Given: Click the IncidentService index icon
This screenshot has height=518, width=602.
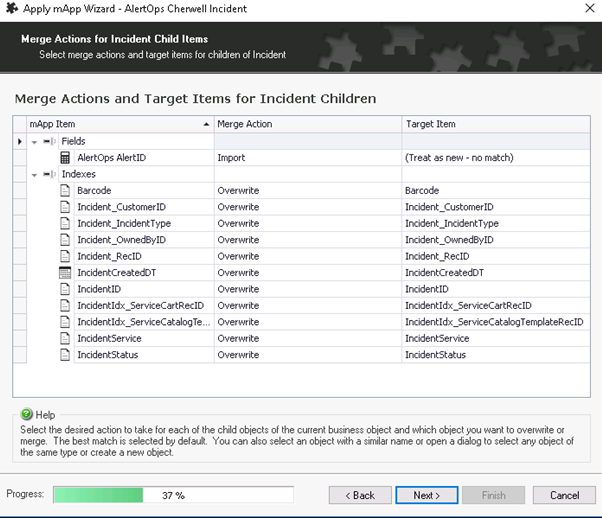Looking at the screenshot, I should pos(65,338).
